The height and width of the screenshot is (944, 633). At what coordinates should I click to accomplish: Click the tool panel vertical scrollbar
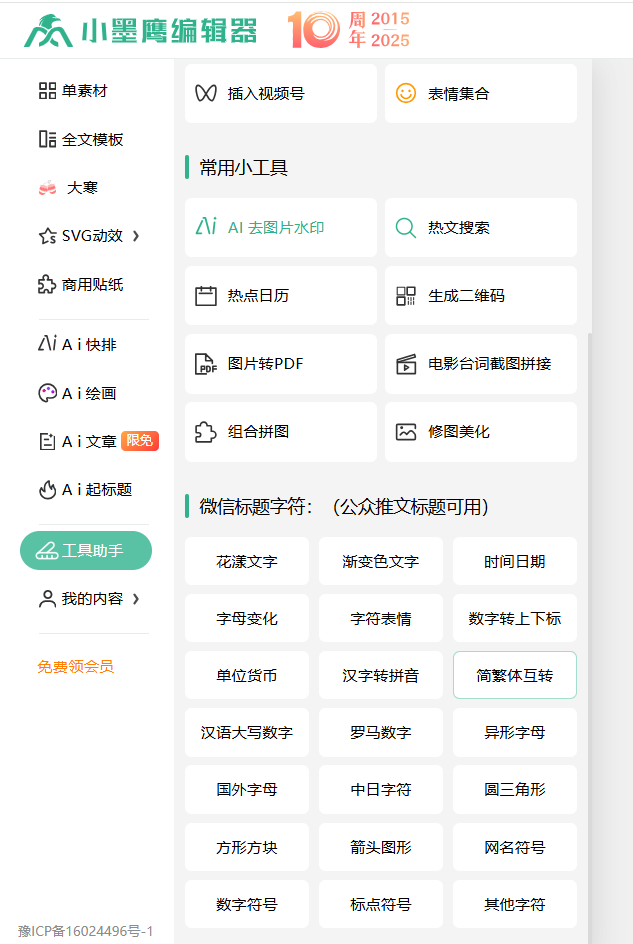pyautogui.click(x=590, y=638)
